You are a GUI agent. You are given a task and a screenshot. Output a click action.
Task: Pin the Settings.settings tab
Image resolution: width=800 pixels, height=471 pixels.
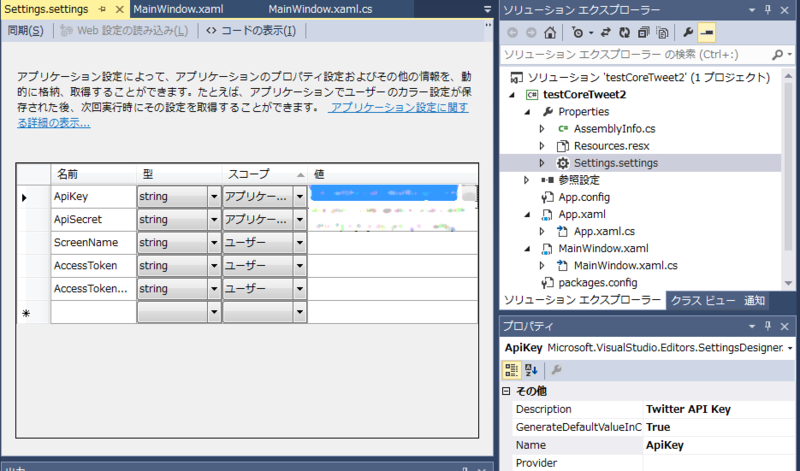coord(103,9)
